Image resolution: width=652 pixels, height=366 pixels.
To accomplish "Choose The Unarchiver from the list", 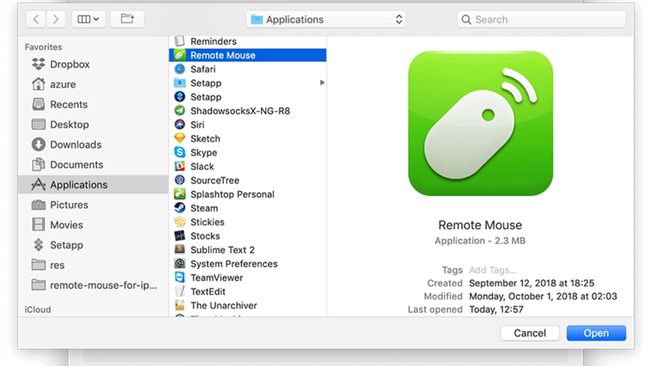I will point(247,305).
